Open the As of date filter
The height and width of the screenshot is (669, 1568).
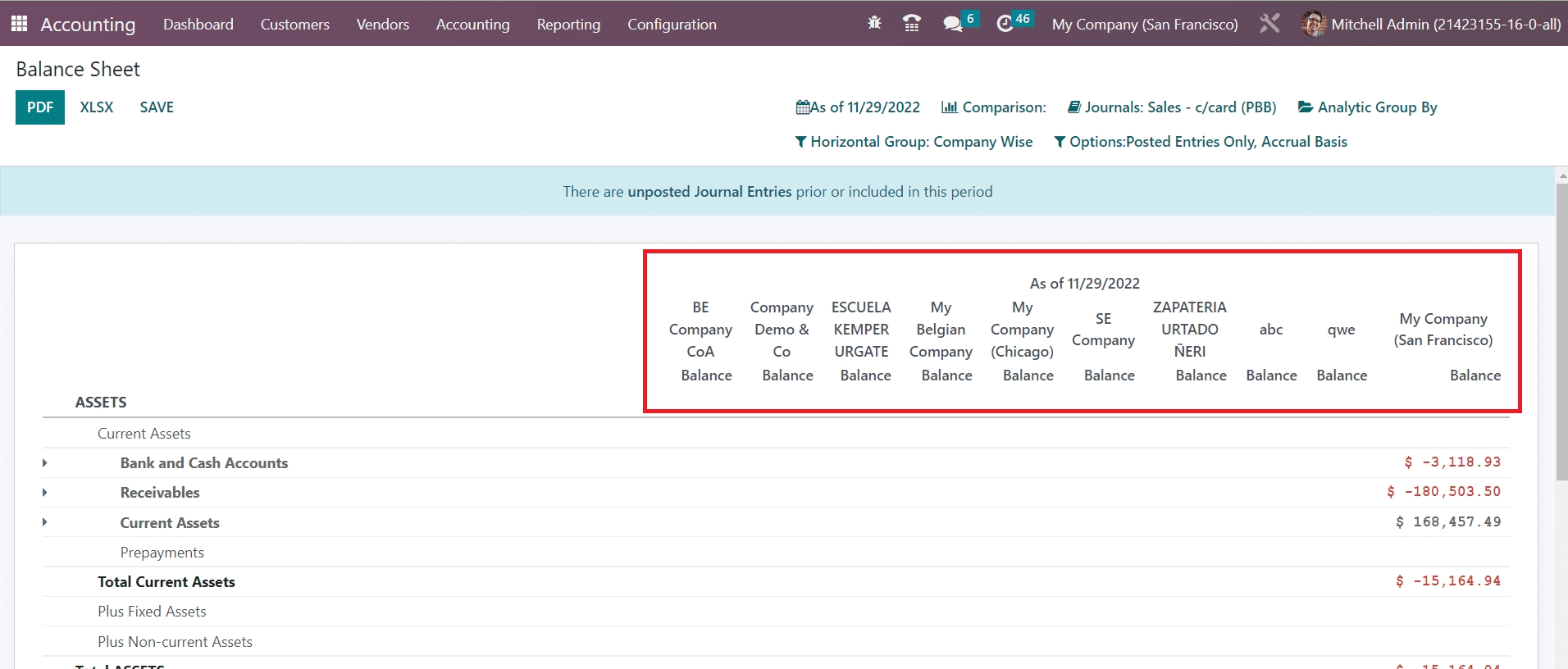(x=858, y=107)
